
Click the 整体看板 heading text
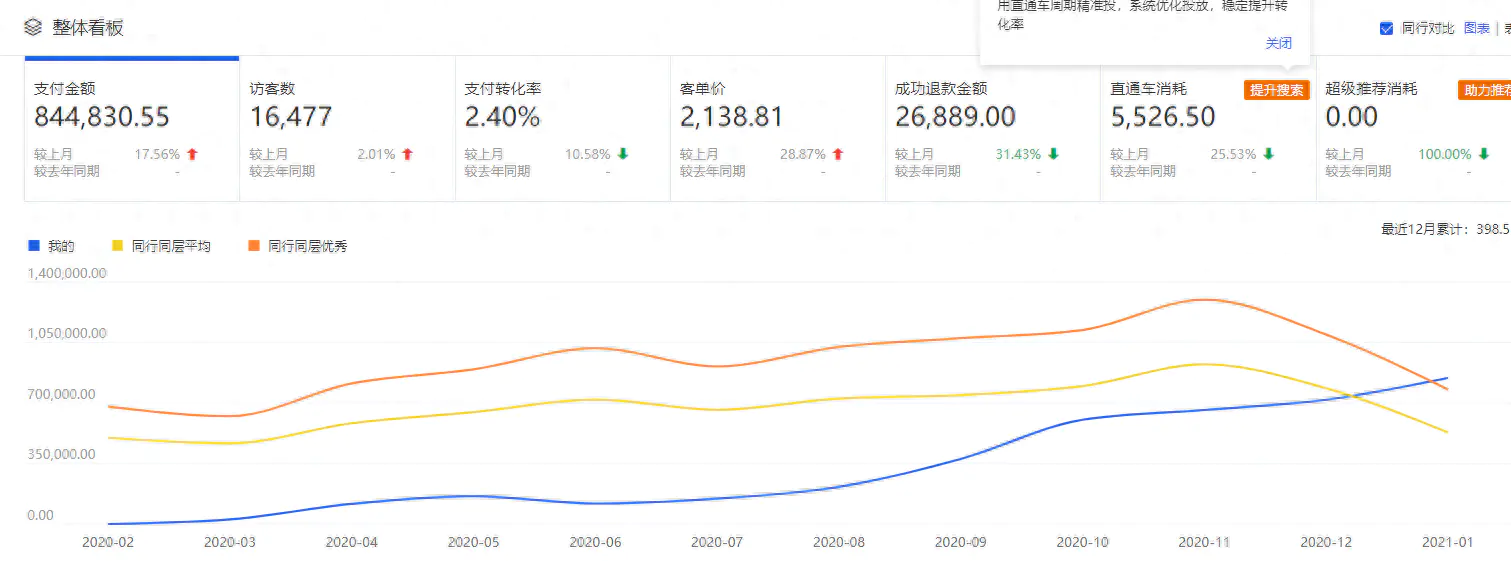(88, 28)
